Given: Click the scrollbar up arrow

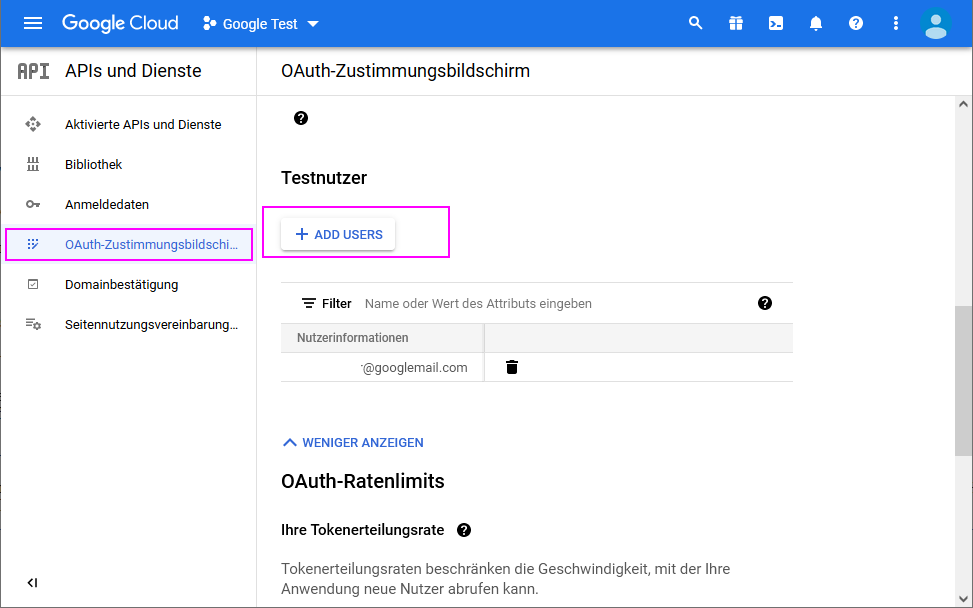Looking at the screenshot, I should point(963,104).
